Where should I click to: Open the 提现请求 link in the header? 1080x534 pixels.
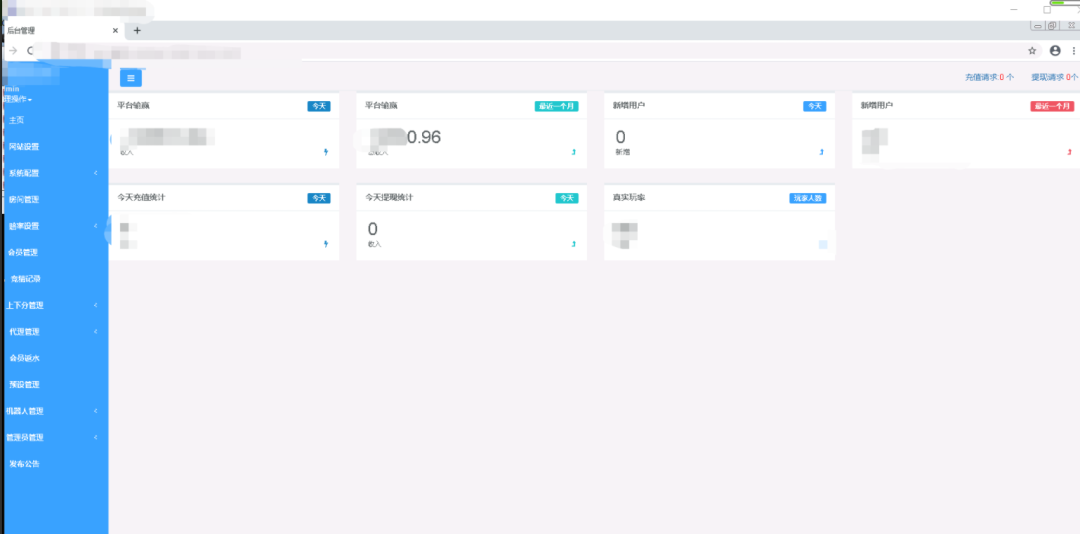(1054, 77)
